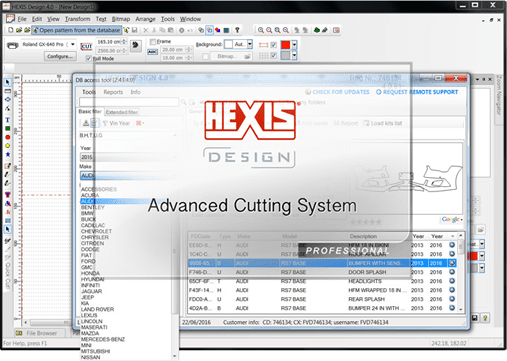Select the arrow Selection tool at toolbox top
507x361 pixels.
coord(8,82)
